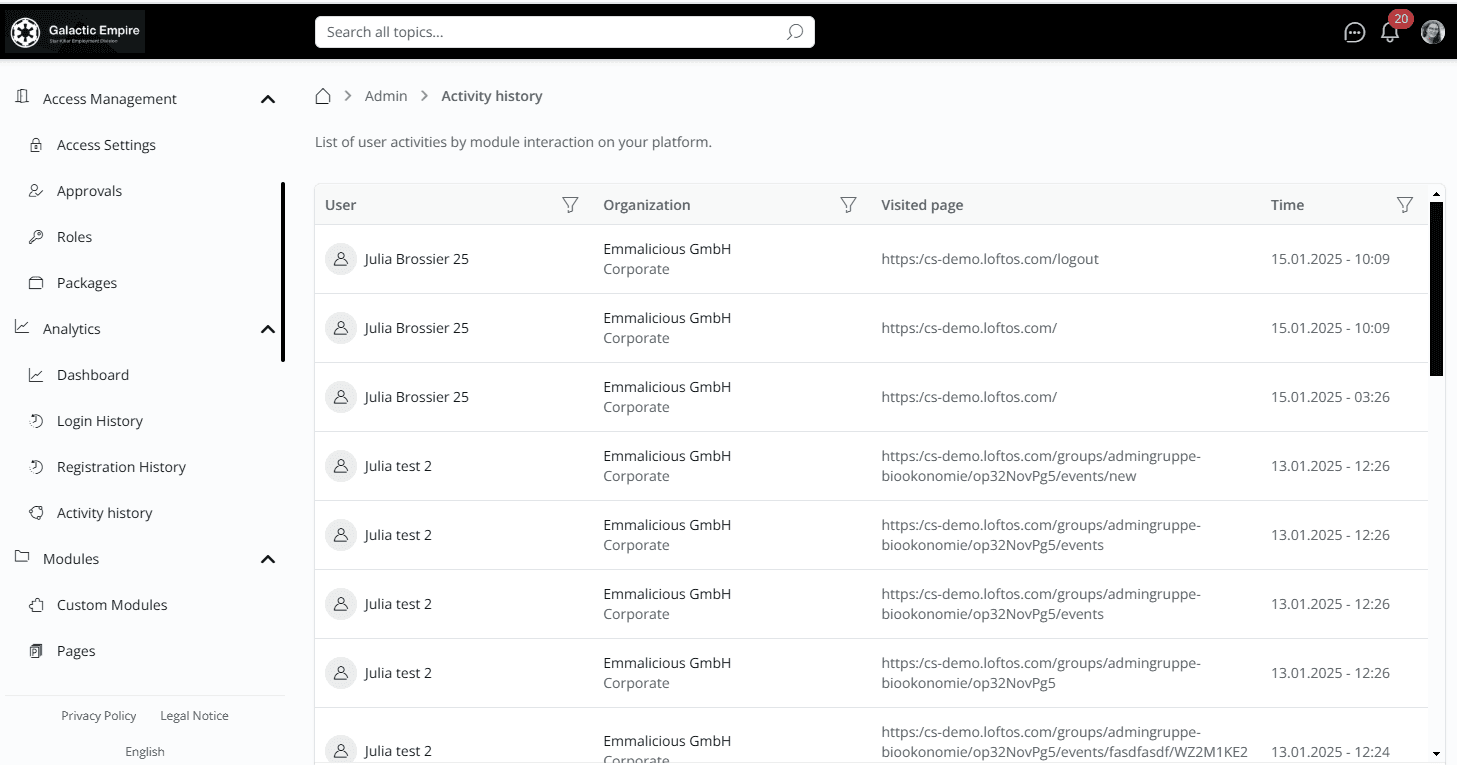The image size is (1457, 765).
Task: Collapse the Access Management section
Action: point(267,99)
